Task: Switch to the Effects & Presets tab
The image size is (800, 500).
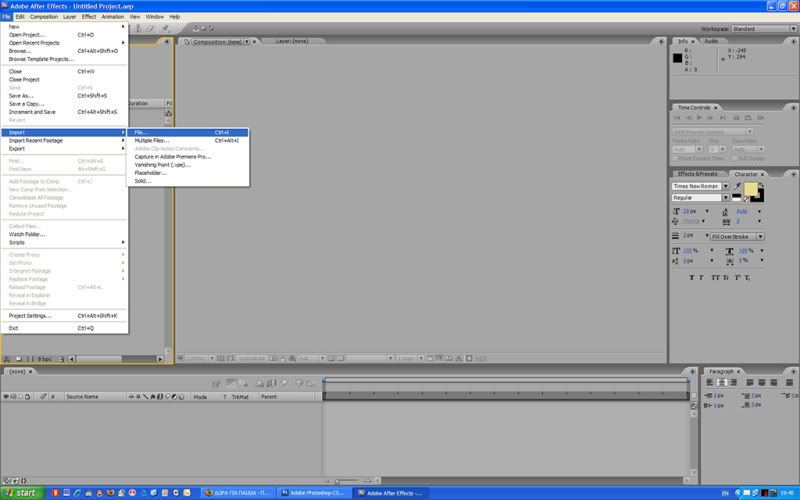Action: click(697, 174)
